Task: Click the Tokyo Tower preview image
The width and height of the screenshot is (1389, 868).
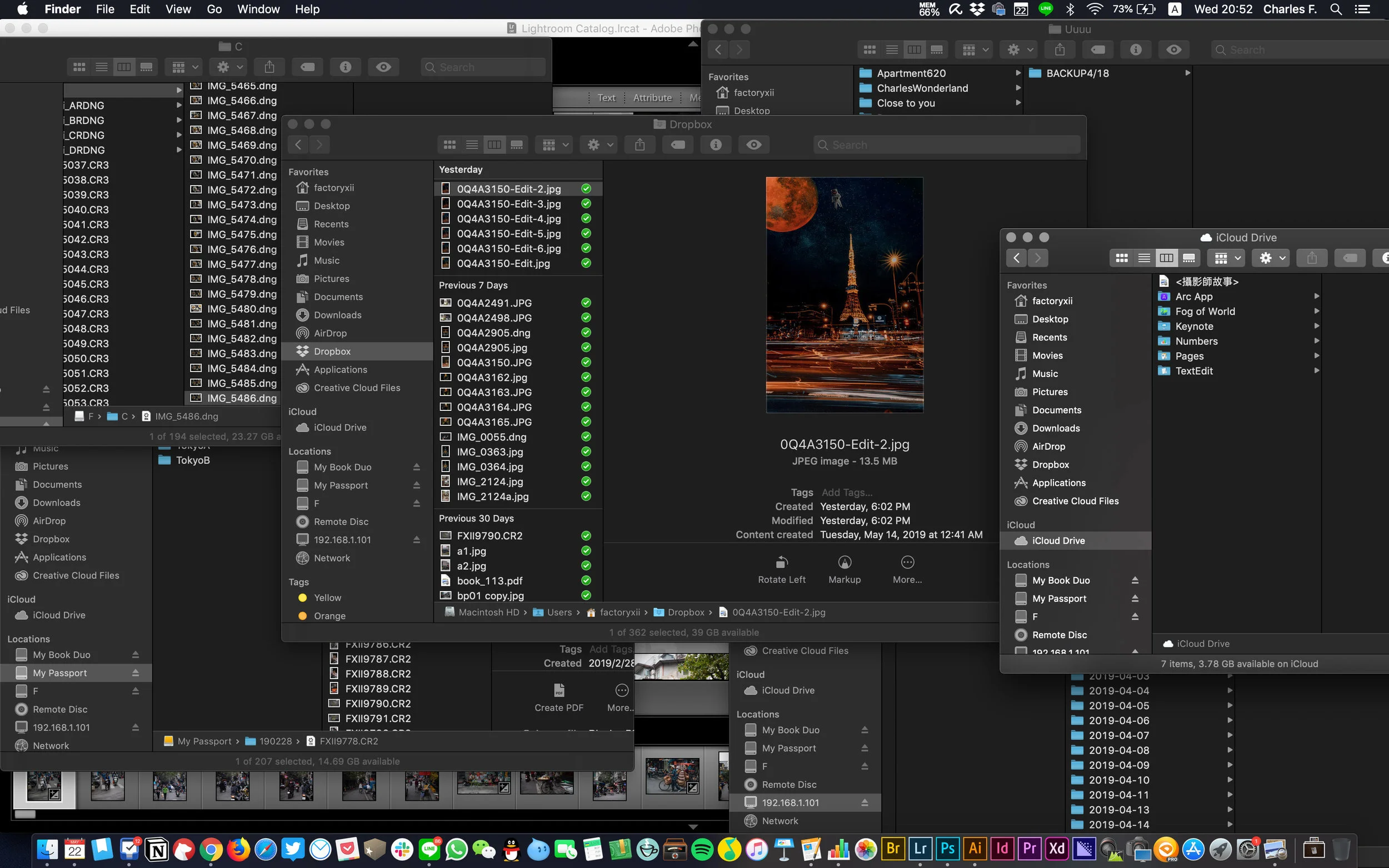Action: point(845,295)
